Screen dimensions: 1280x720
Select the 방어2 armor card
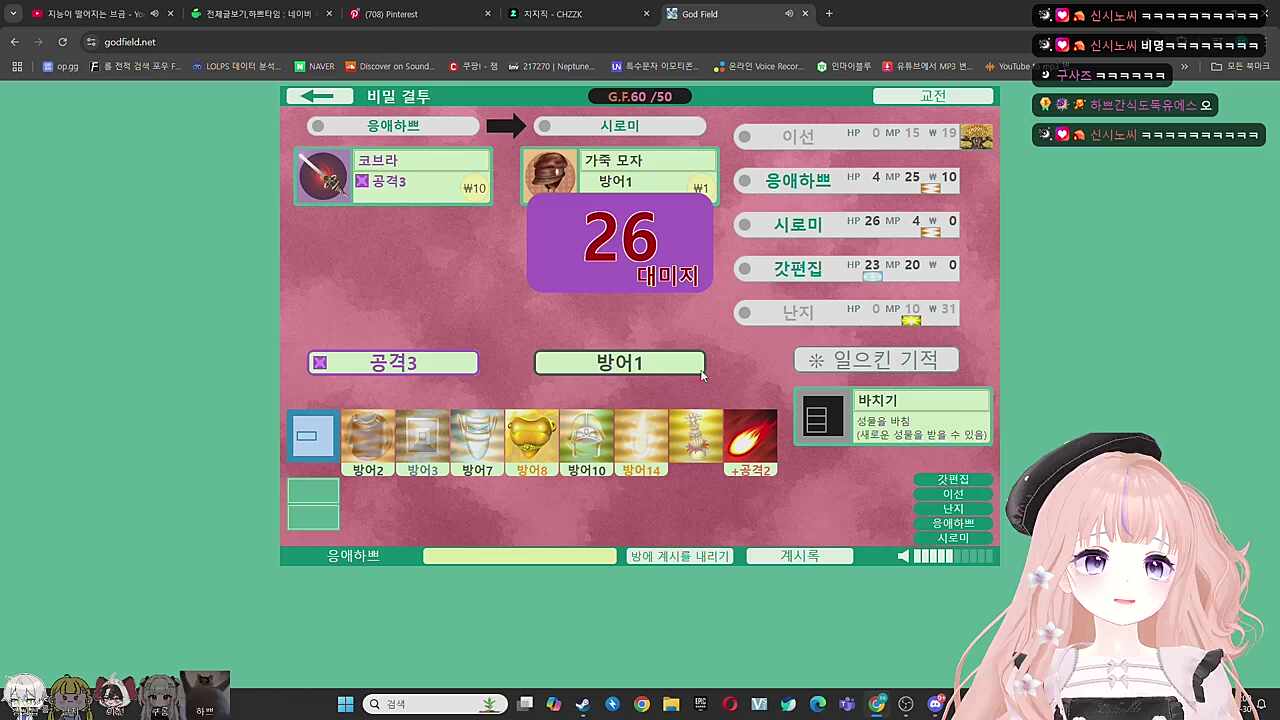pos(368,443)
